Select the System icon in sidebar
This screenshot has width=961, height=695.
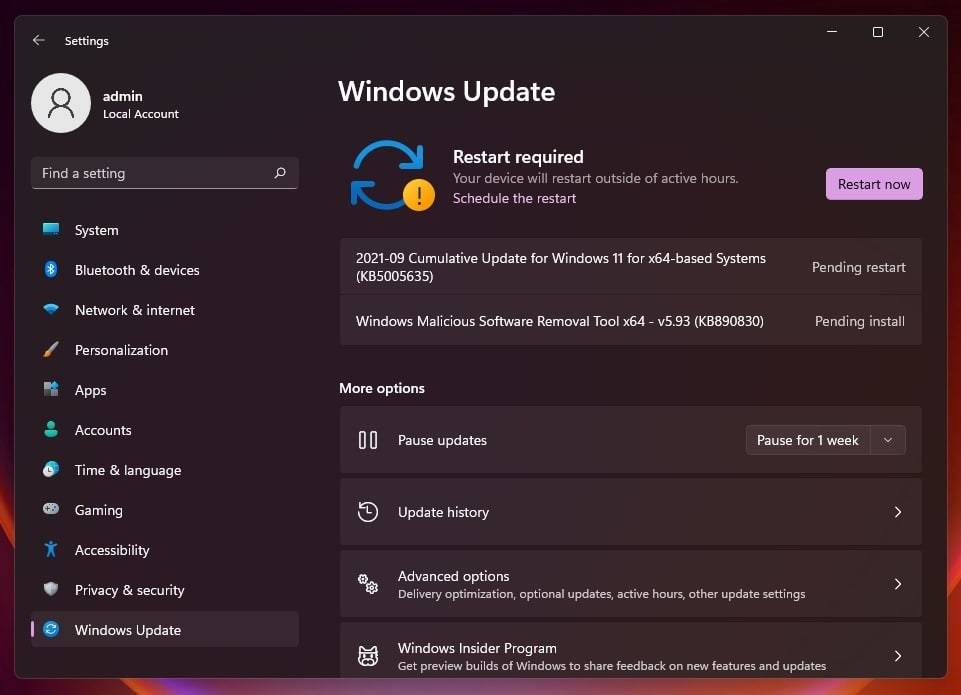tap(52, 229)
